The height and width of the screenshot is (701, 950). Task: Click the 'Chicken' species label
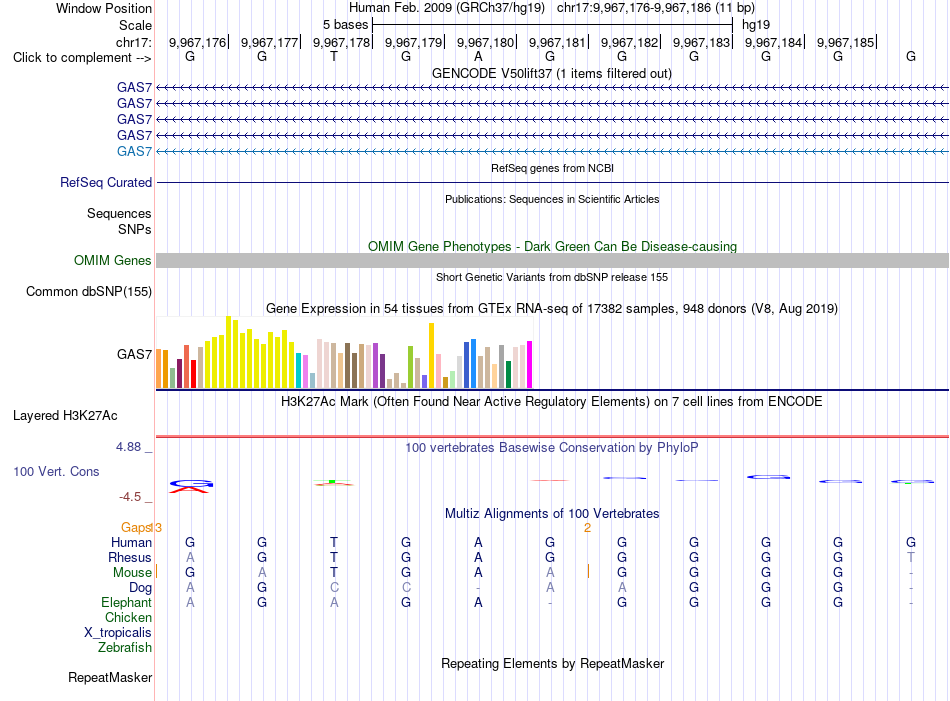[x=128, y=617]
